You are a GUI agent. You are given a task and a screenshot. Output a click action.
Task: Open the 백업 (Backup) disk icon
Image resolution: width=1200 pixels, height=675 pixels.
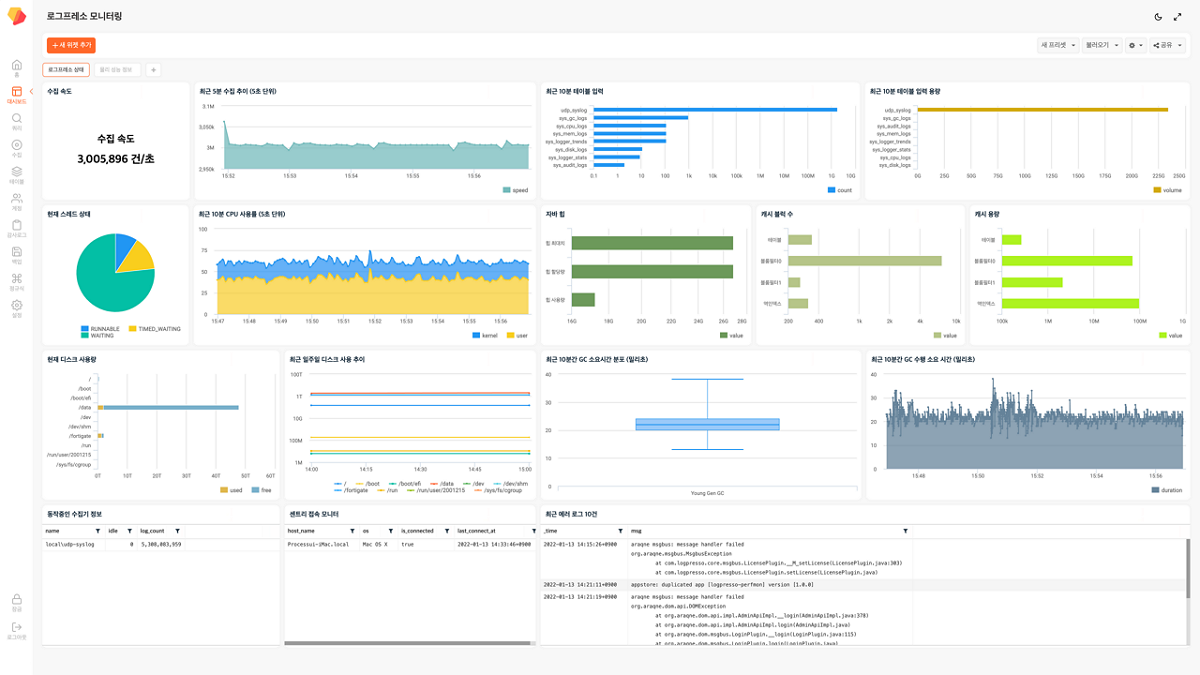tap(17, 253)
